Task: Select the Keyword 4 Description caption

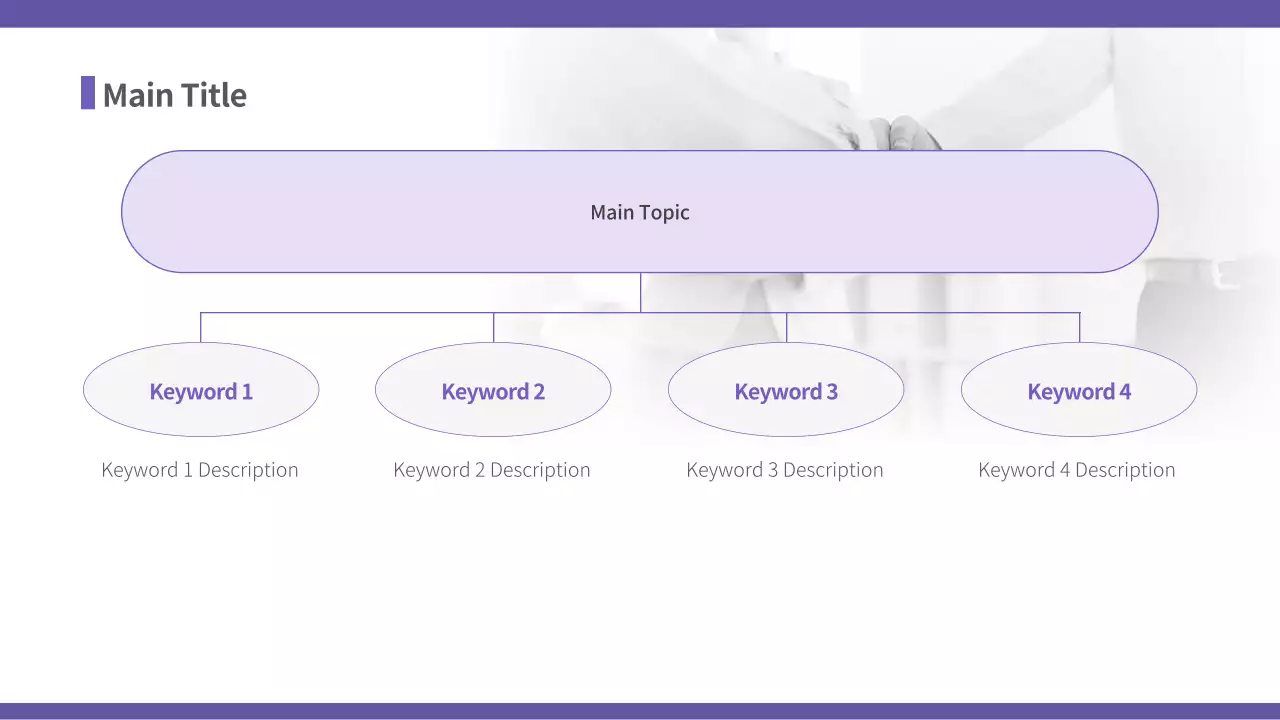Action: (1077, 470)
